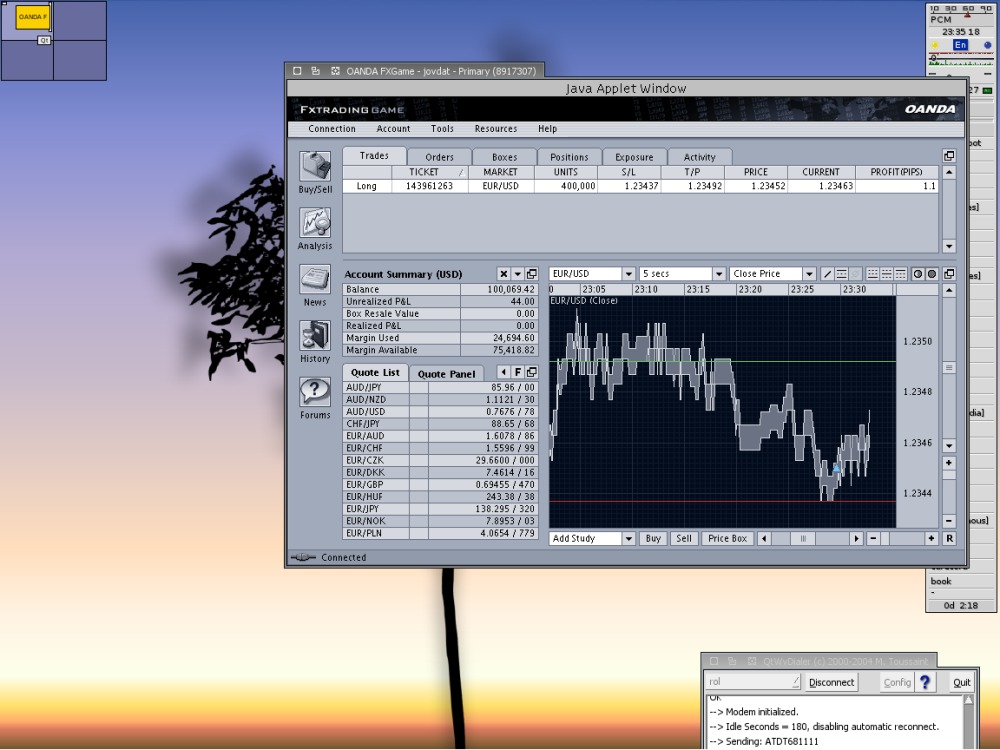Viewport: 1000px width, 750px height.
Task: Click the third grid layout icon in chart toolbar
Action: pyautogui.click(x=901, y=274)
